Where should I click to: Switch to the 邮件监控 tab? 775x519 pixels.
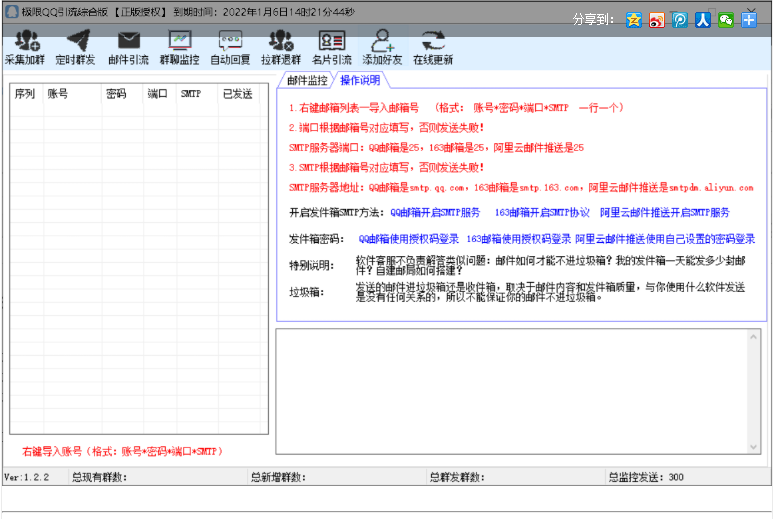307,80
